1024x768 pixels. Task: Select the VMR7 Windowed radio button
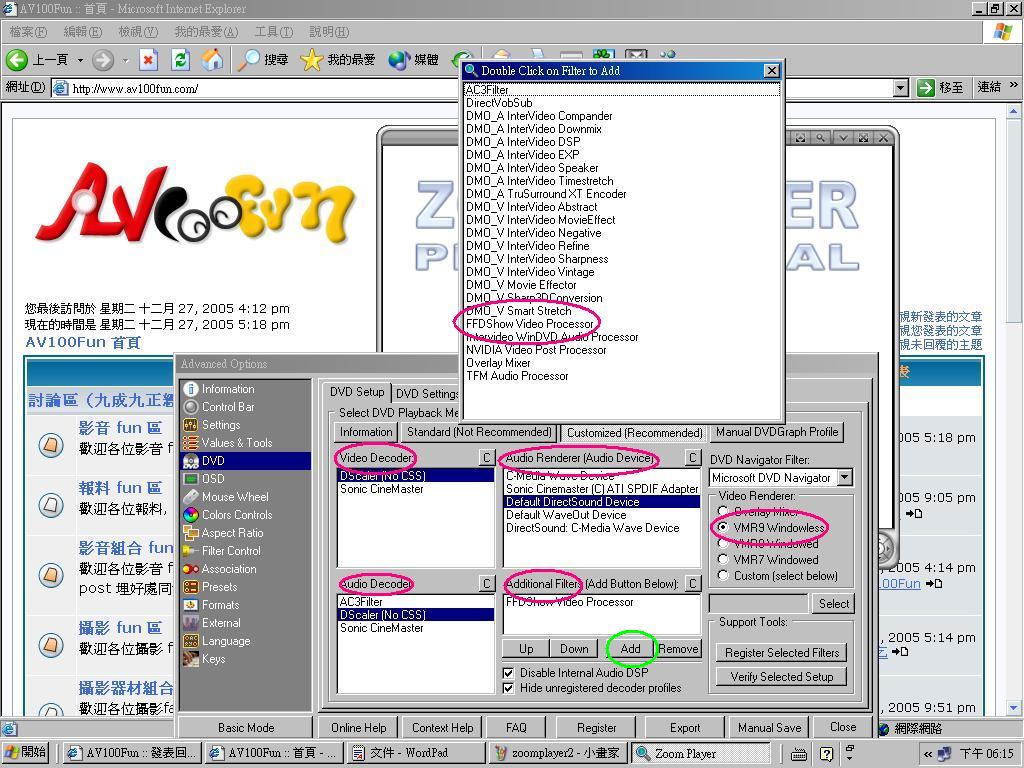(723, 560)
